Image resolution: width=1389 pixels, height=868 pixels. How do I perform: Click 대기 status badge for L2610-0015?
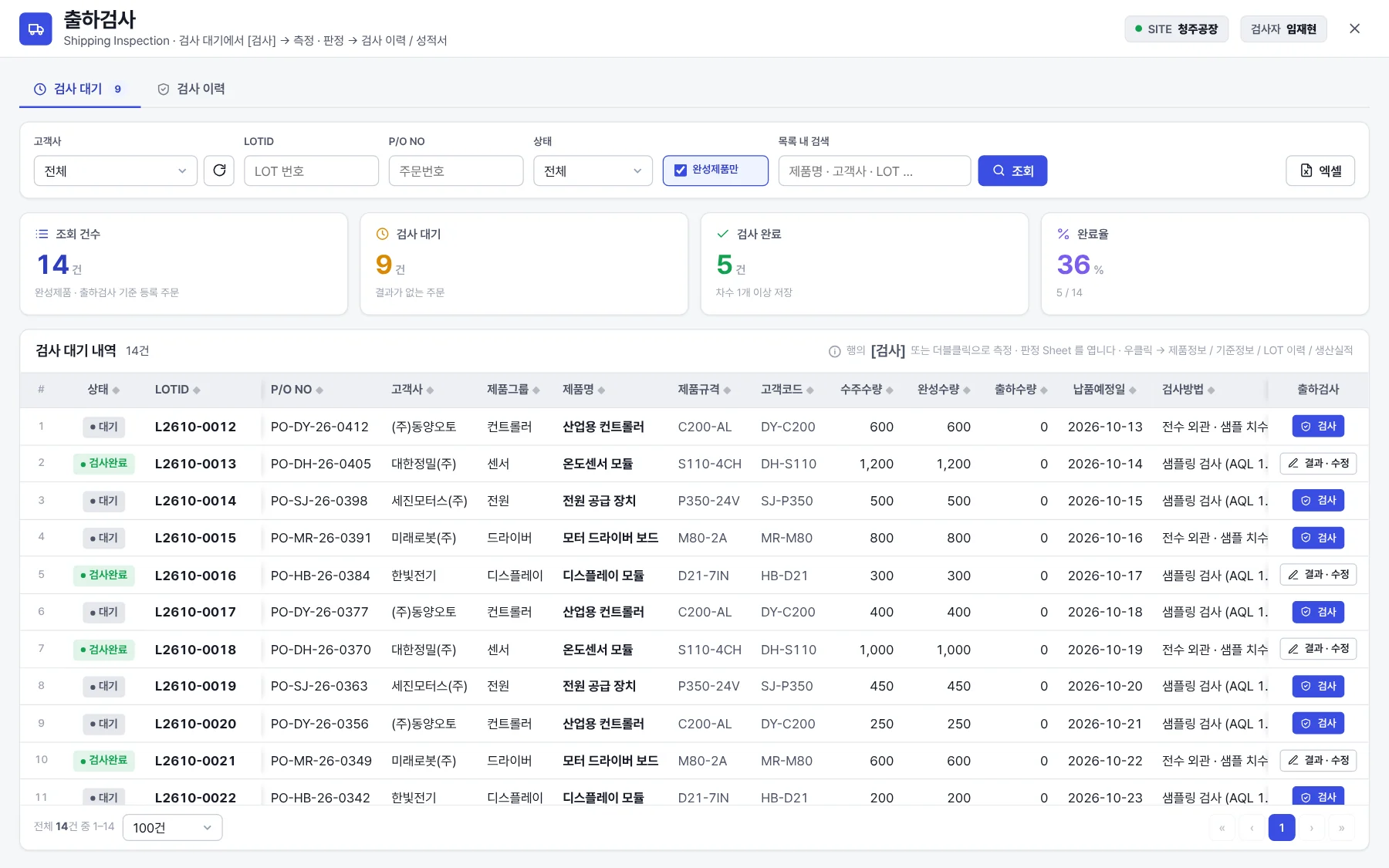(x=104, y=538)
